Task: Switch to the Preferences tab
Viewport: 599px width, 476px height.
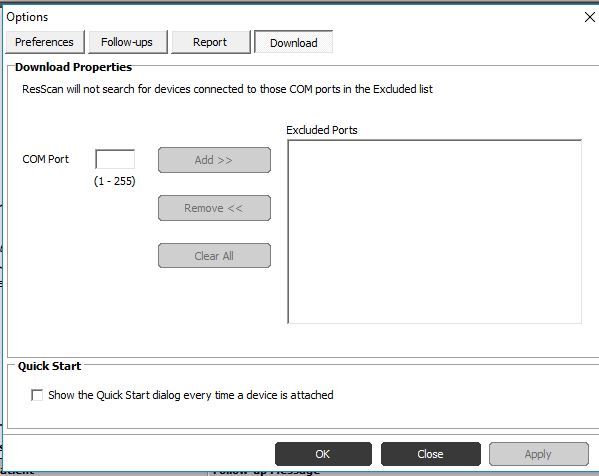Action: [x=45, y=42]
